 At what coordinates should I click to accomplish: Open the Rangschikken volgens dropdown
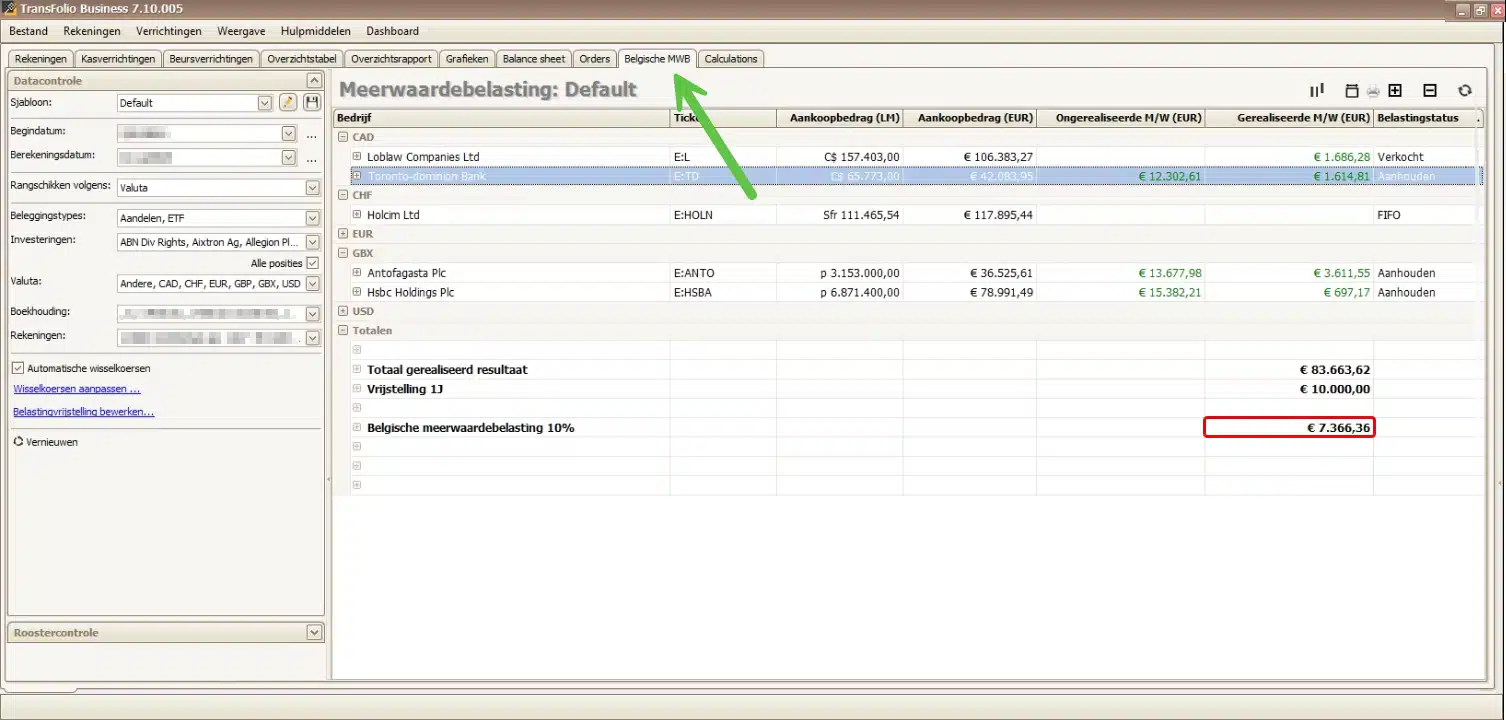coord(312,187)
